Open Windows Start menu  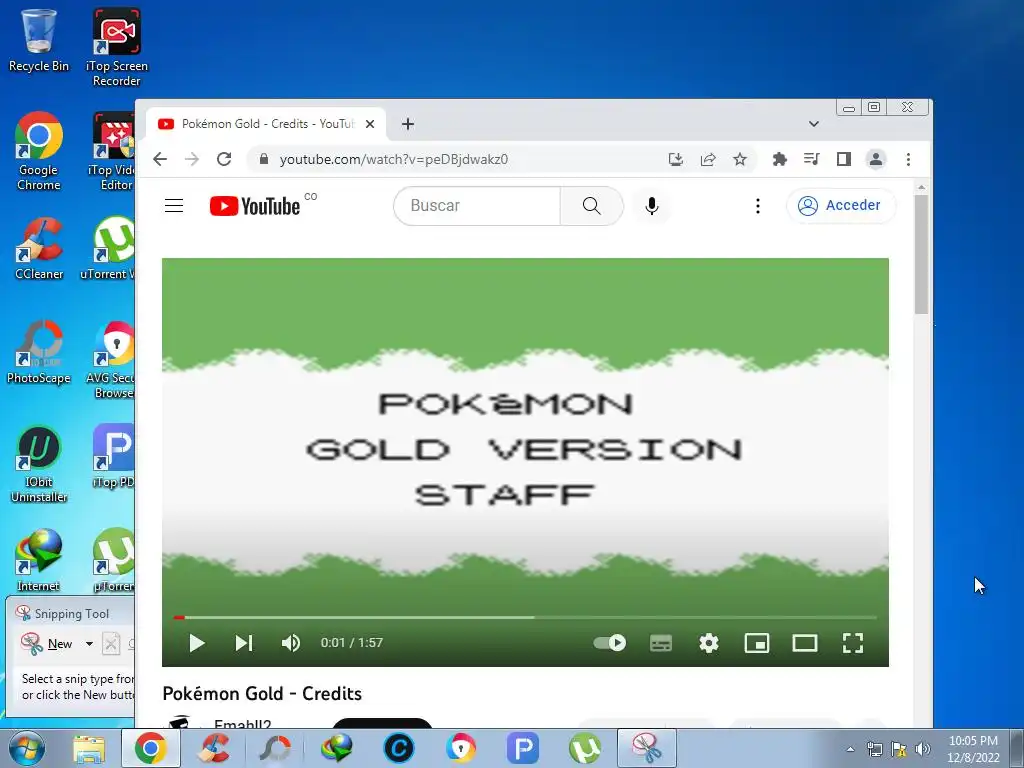tap(26, 748)
